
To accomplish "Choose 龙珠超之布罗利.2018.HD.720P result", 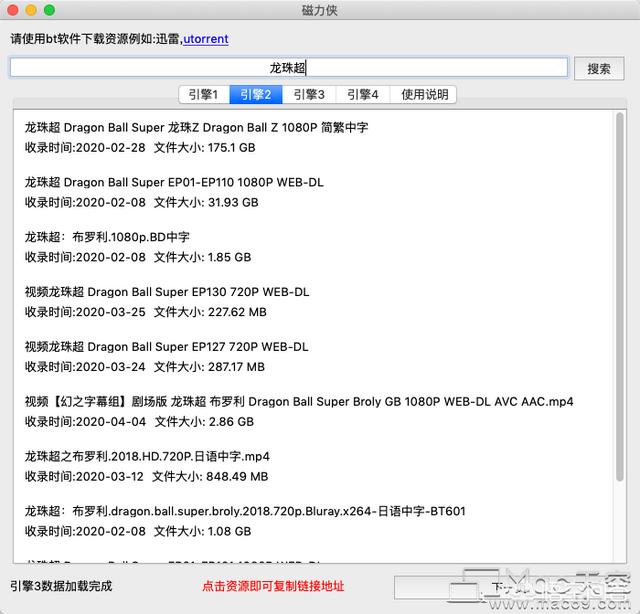I will [x=147, y=456].
